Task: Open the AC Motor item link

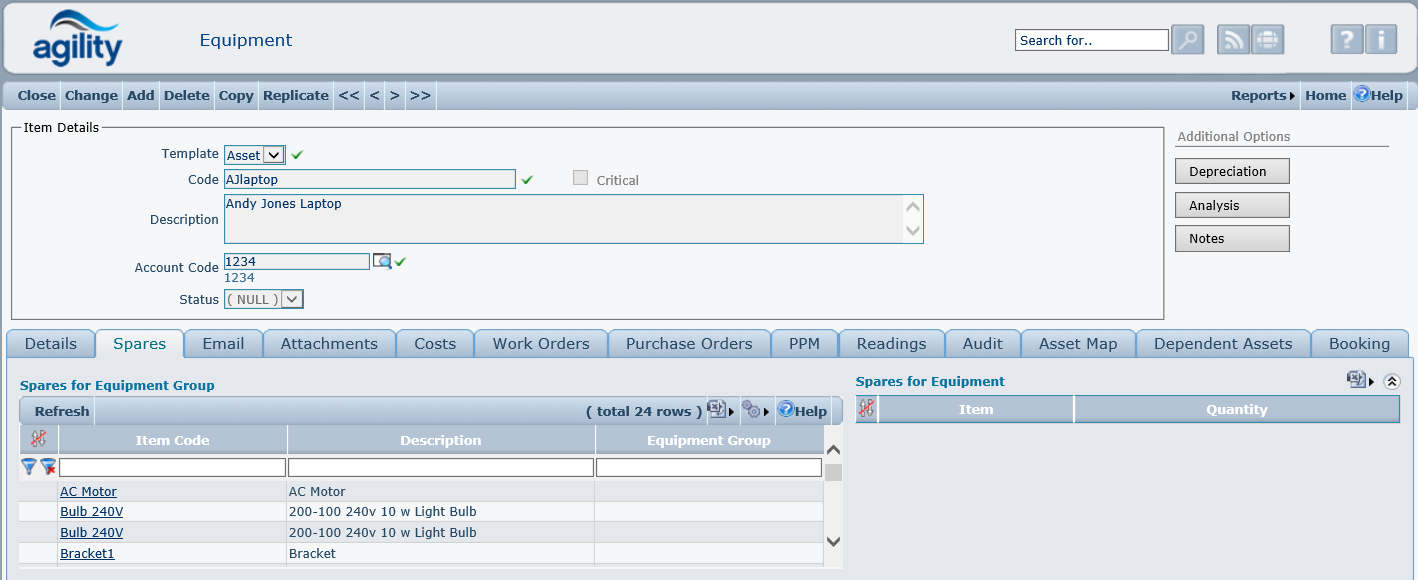Action: pyautogui.click(x=88, y=492)
